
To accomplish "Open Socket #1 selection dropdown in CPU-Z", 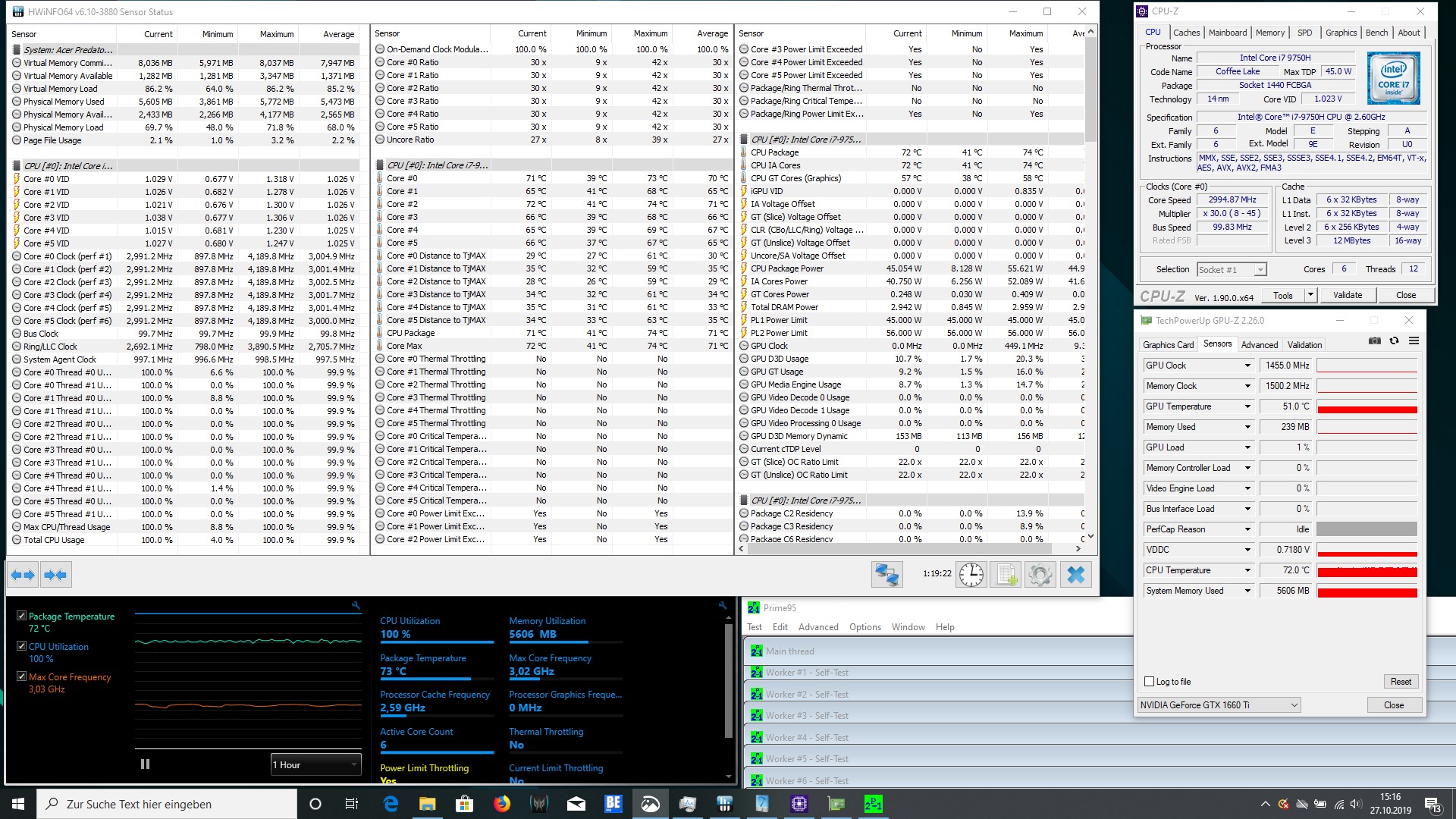I will (x=1232, y=269).
